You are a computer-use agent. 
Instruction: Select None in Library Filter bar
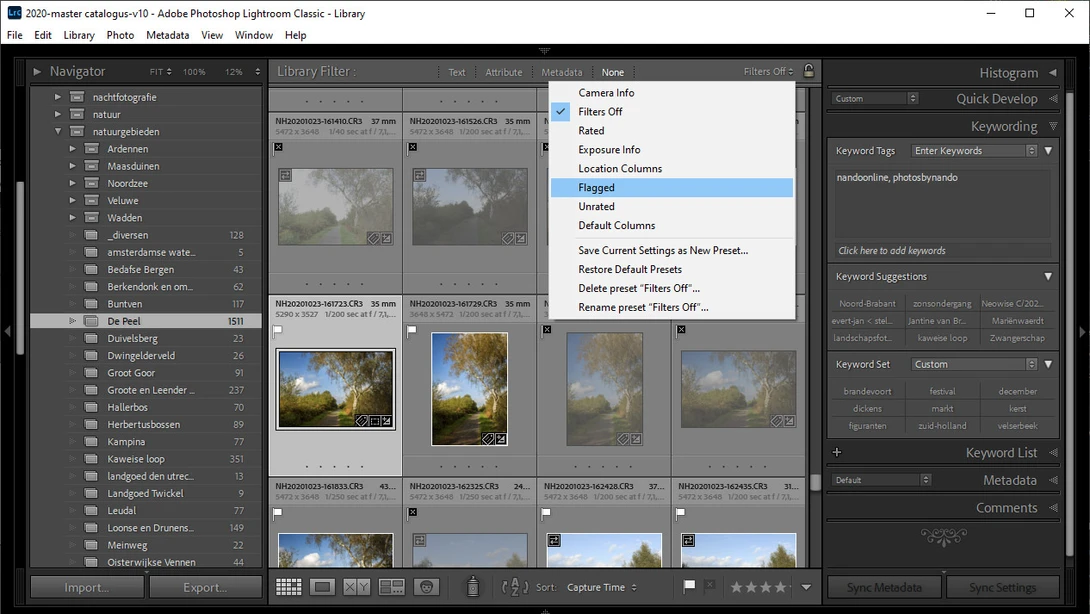click(x=612, y=72)
